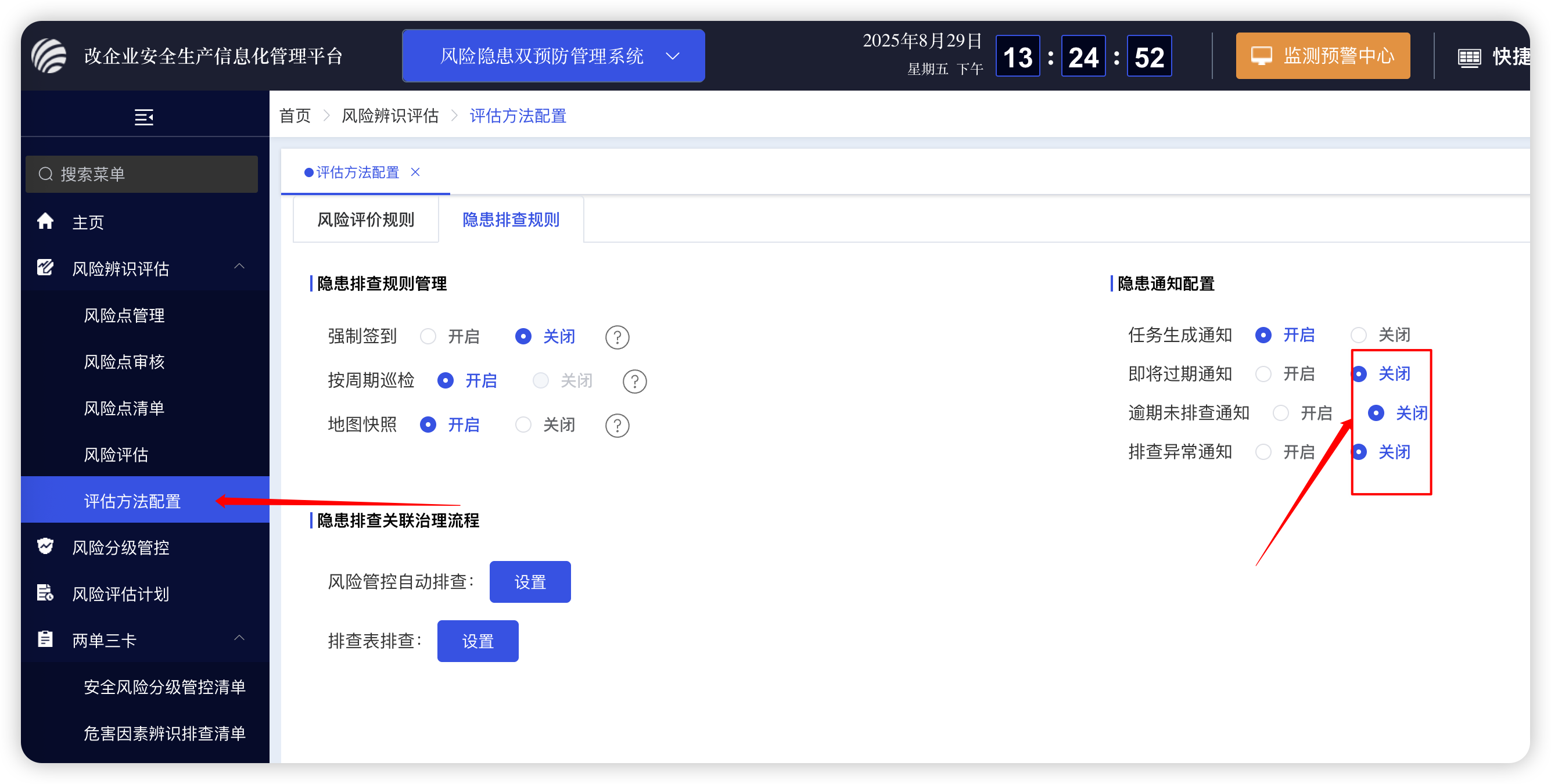
Task: Open 安全风险分级管控清单 in the sidebar
Action: [145, 686]
